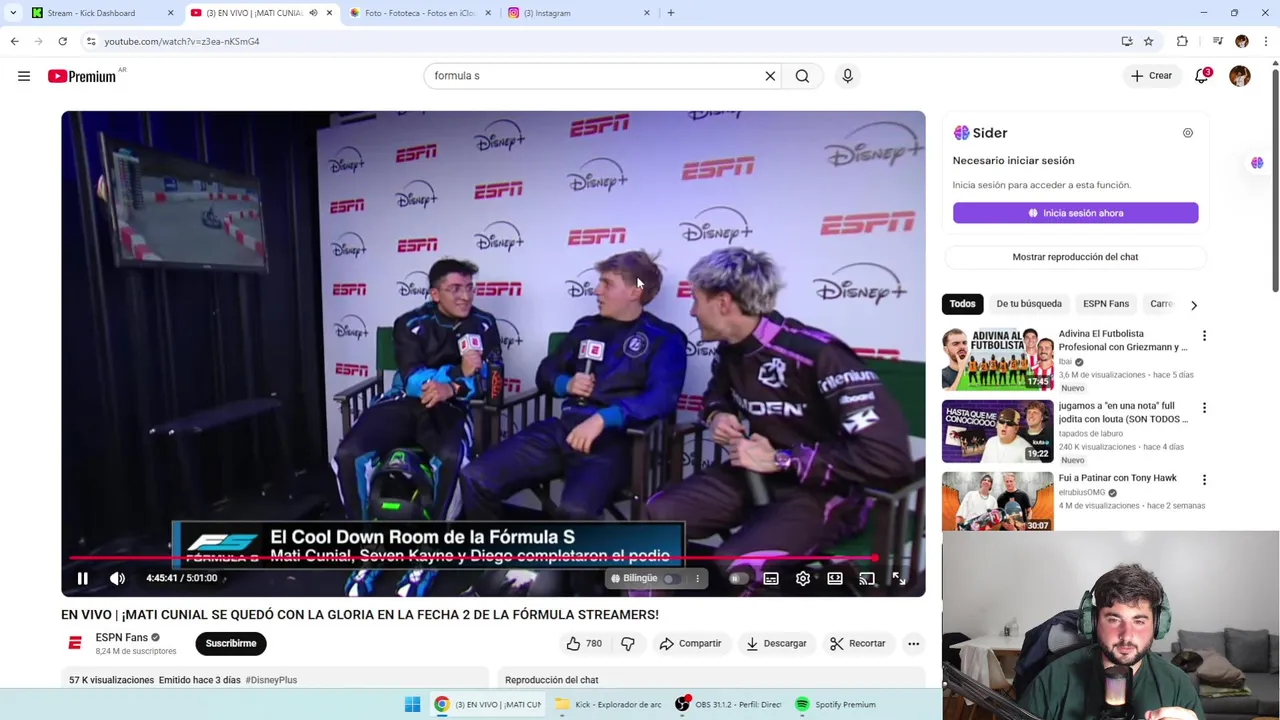The image size is (1280, 720).
Task: Open Adivina El Futbolista video thumbnail
Action: (x=997, y=359)
